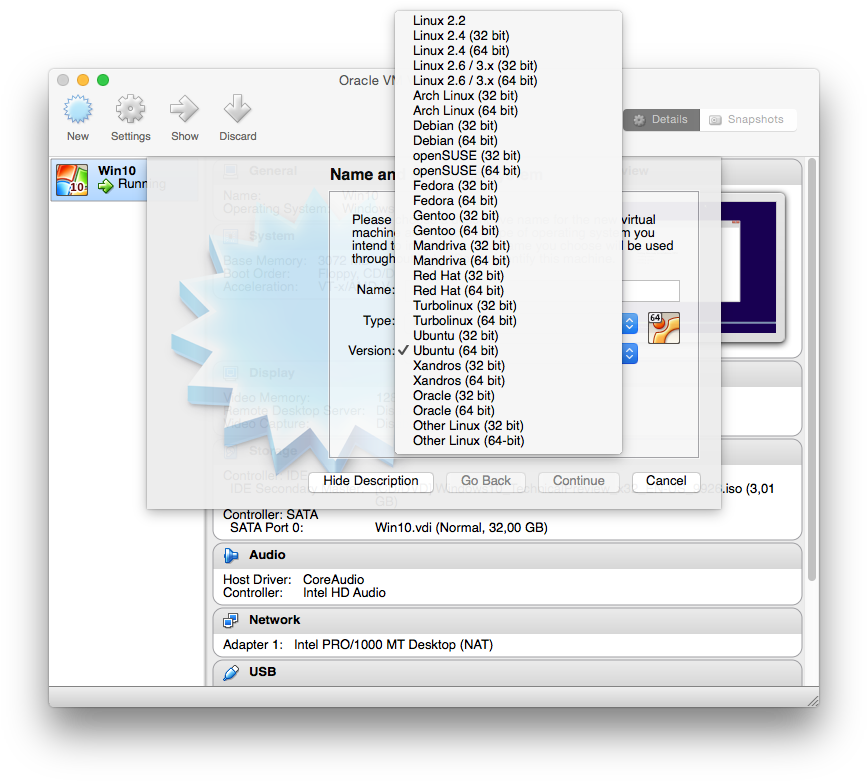Screen dimensions: 867x781
Task: Open the Type dropdown selector
Action: coord(628,323)
